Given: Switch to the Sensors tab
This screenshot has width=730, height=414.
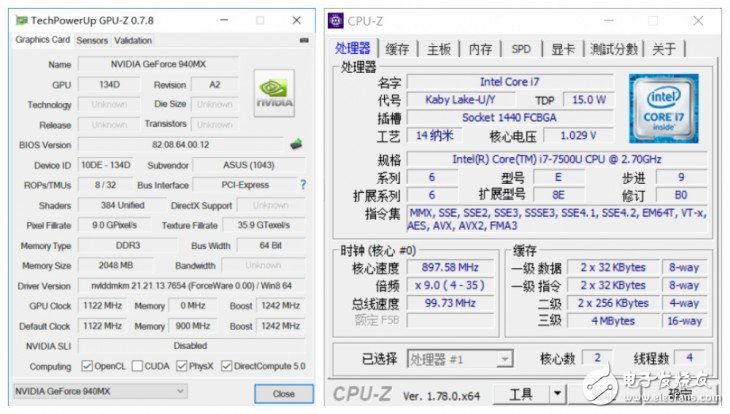Looking at the screenshot, I should tap(92, 41).
